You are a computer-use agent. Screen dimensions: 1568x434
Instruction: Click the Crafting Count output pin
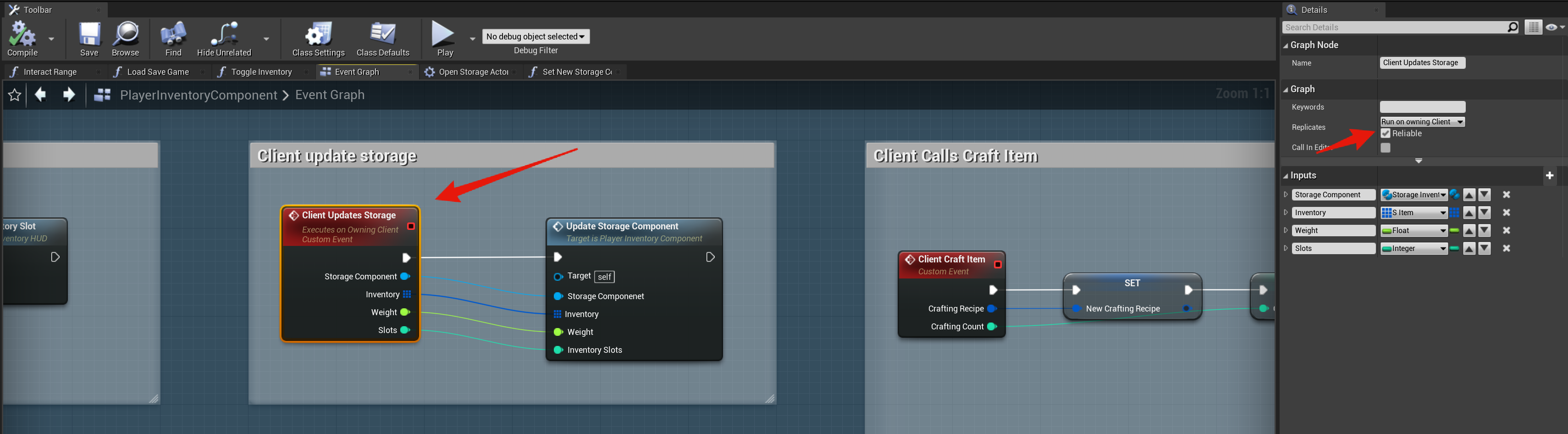tap(992, 326)
